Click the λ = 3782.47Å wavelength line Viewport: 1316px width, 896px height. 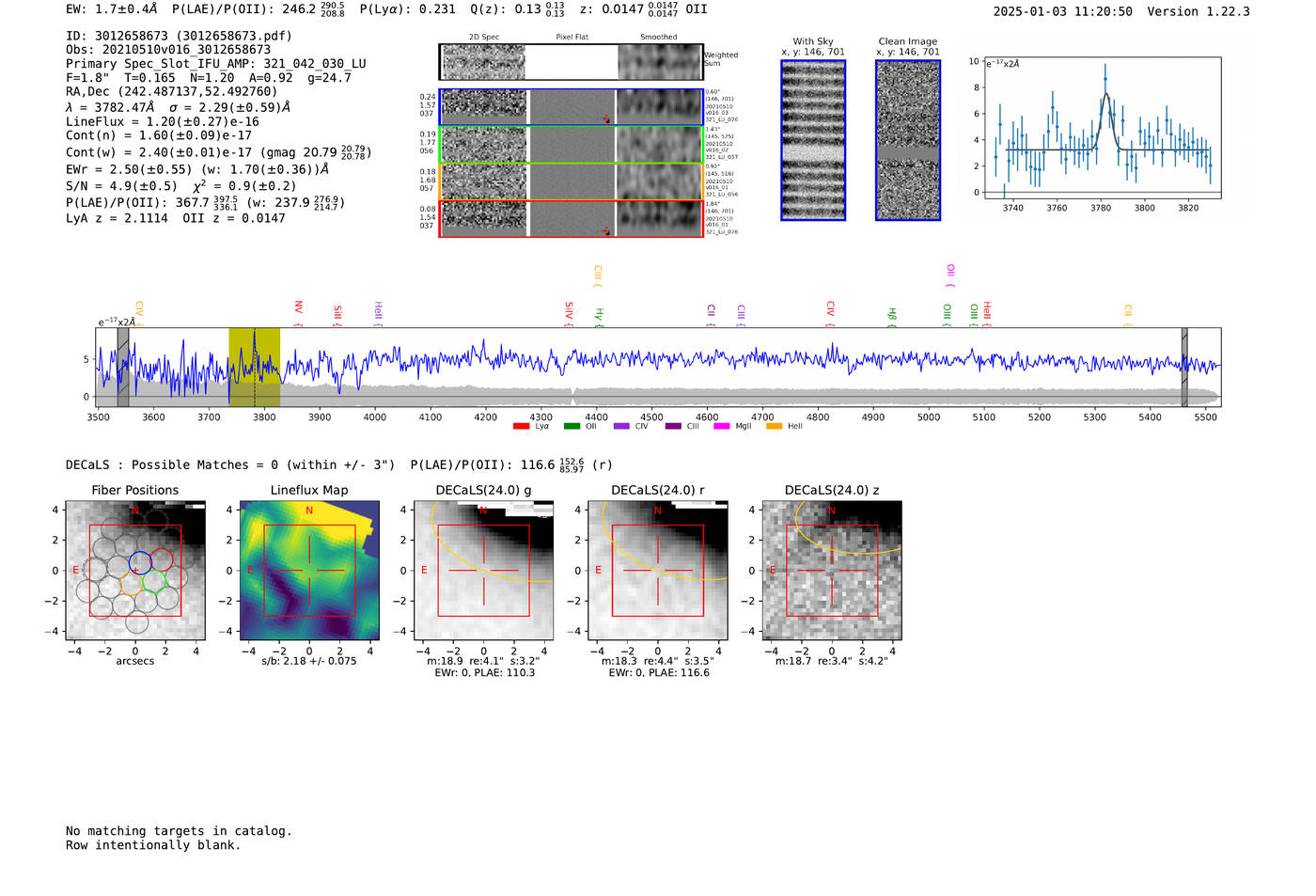[178, 107]
